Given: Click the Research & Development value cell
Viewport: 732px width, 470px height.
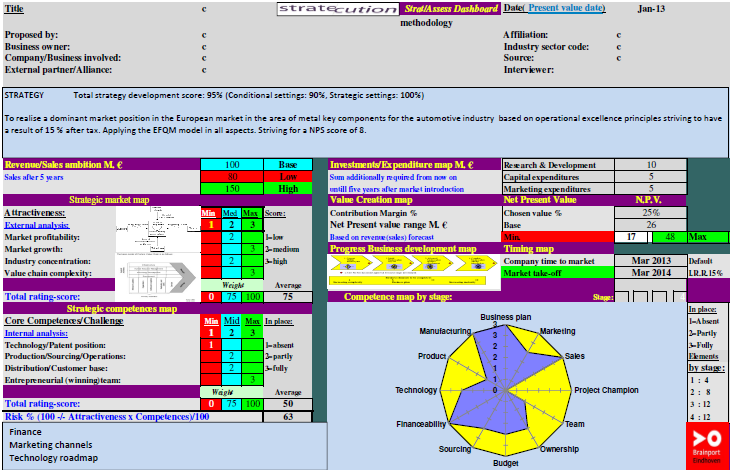Looking at the screenshot, I should pos(650,164).
